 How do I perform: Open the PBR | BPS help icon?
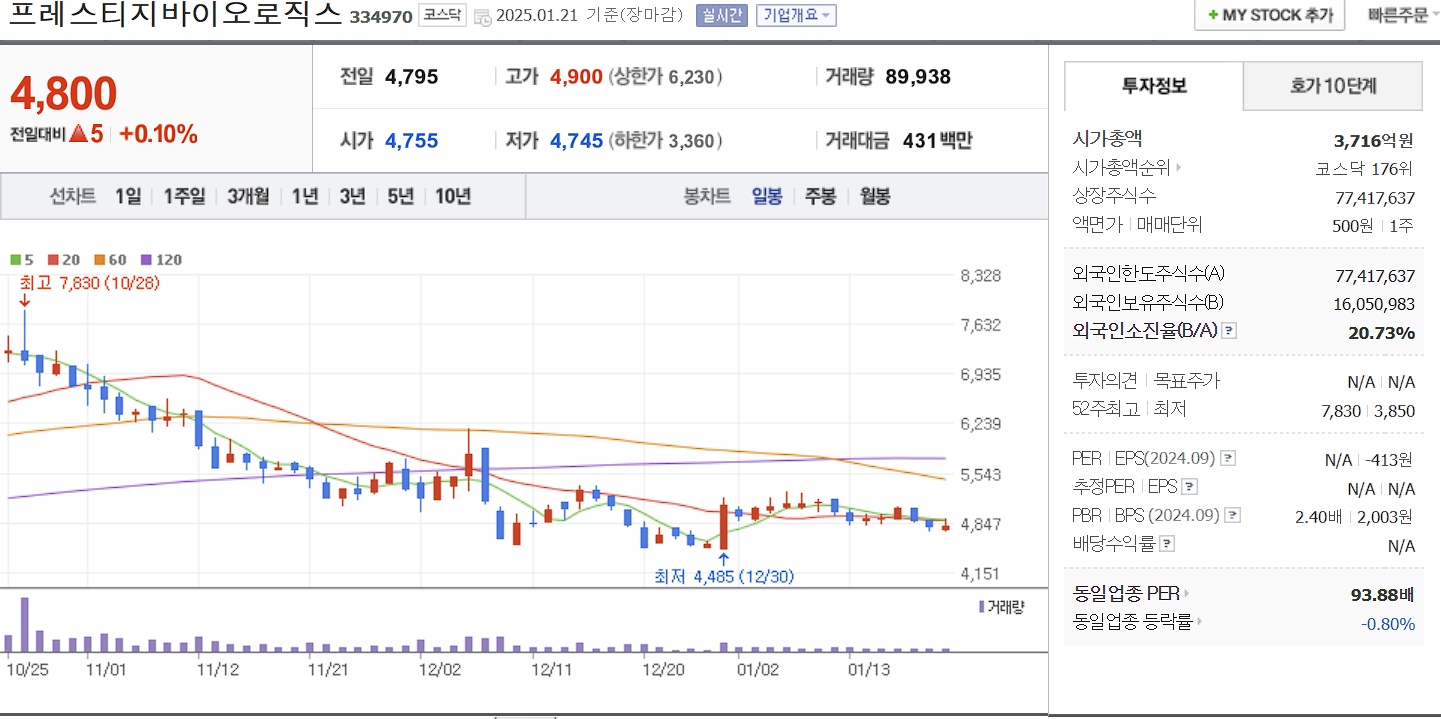point(1232,515)
